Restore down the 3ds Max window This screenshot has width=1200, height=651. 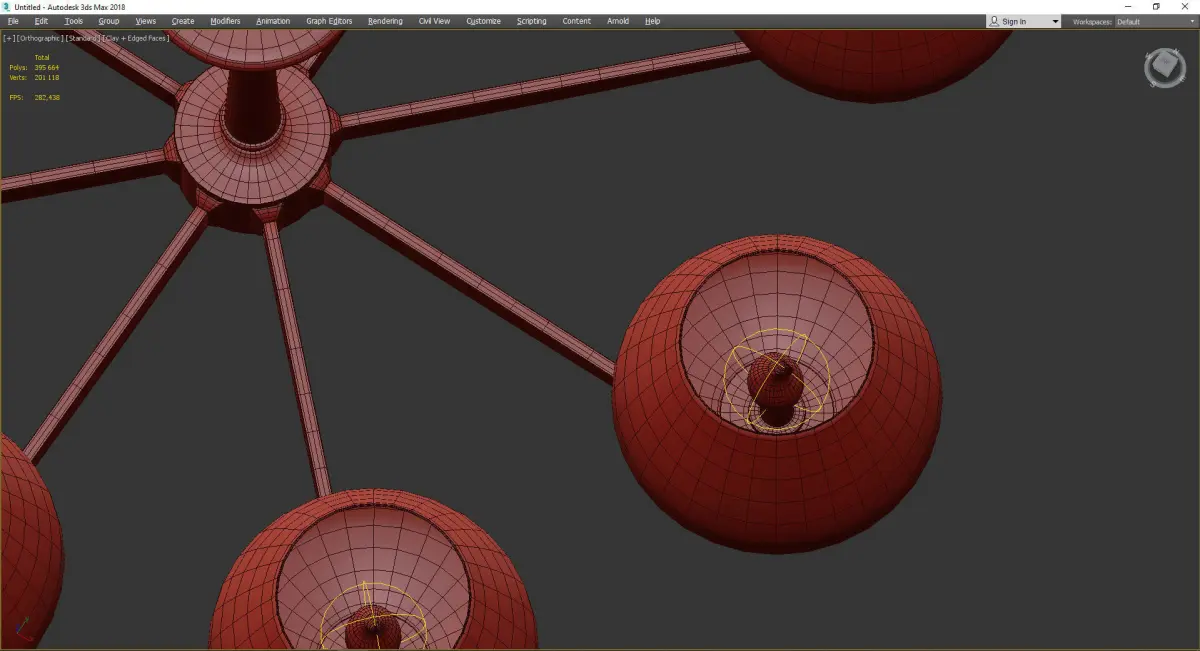tap(1156, 6)
